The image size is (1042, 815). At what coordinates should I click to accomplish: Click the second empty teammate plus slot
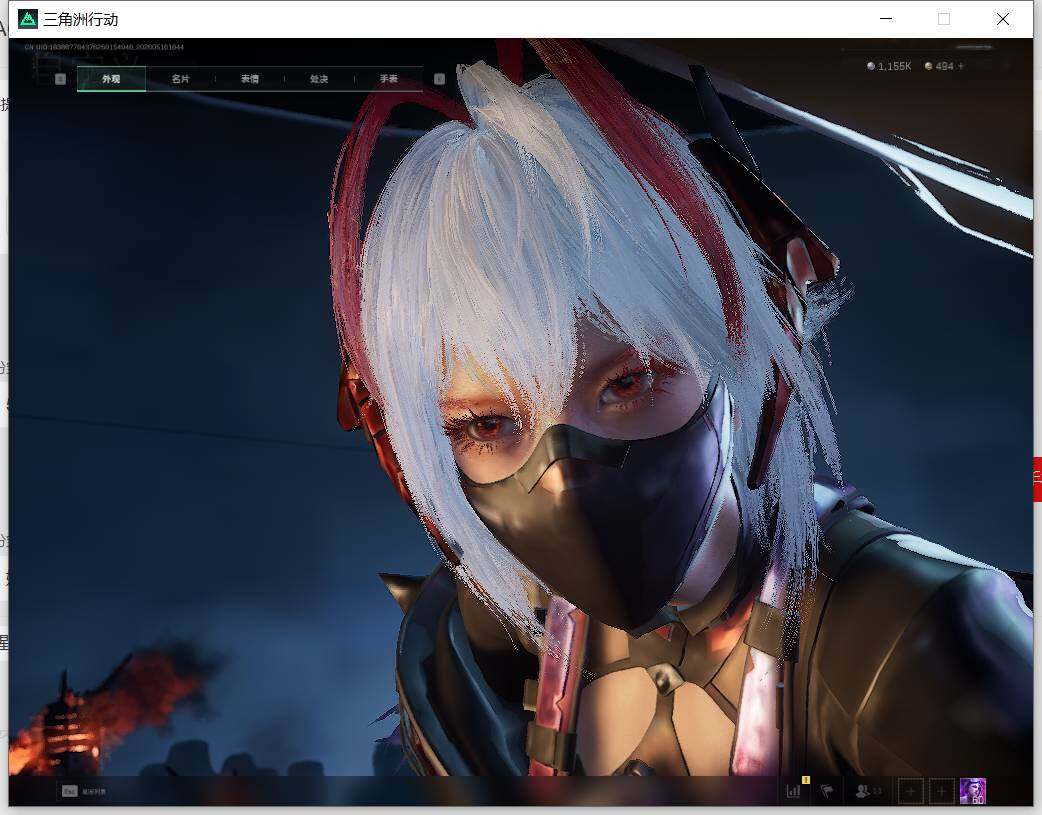[x=941, y=791]
